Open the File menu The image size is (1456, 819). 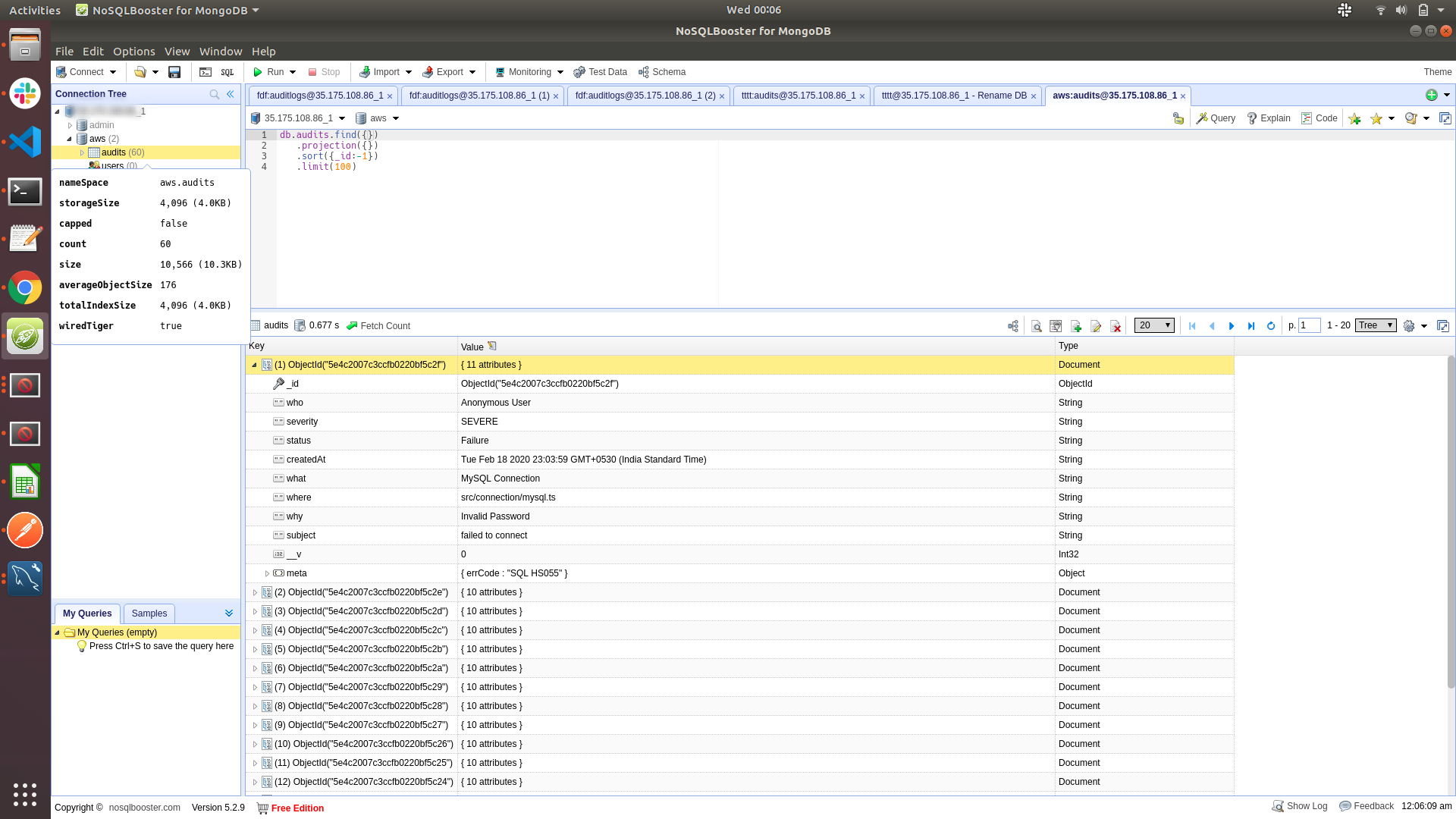click(x=64, y=52)
